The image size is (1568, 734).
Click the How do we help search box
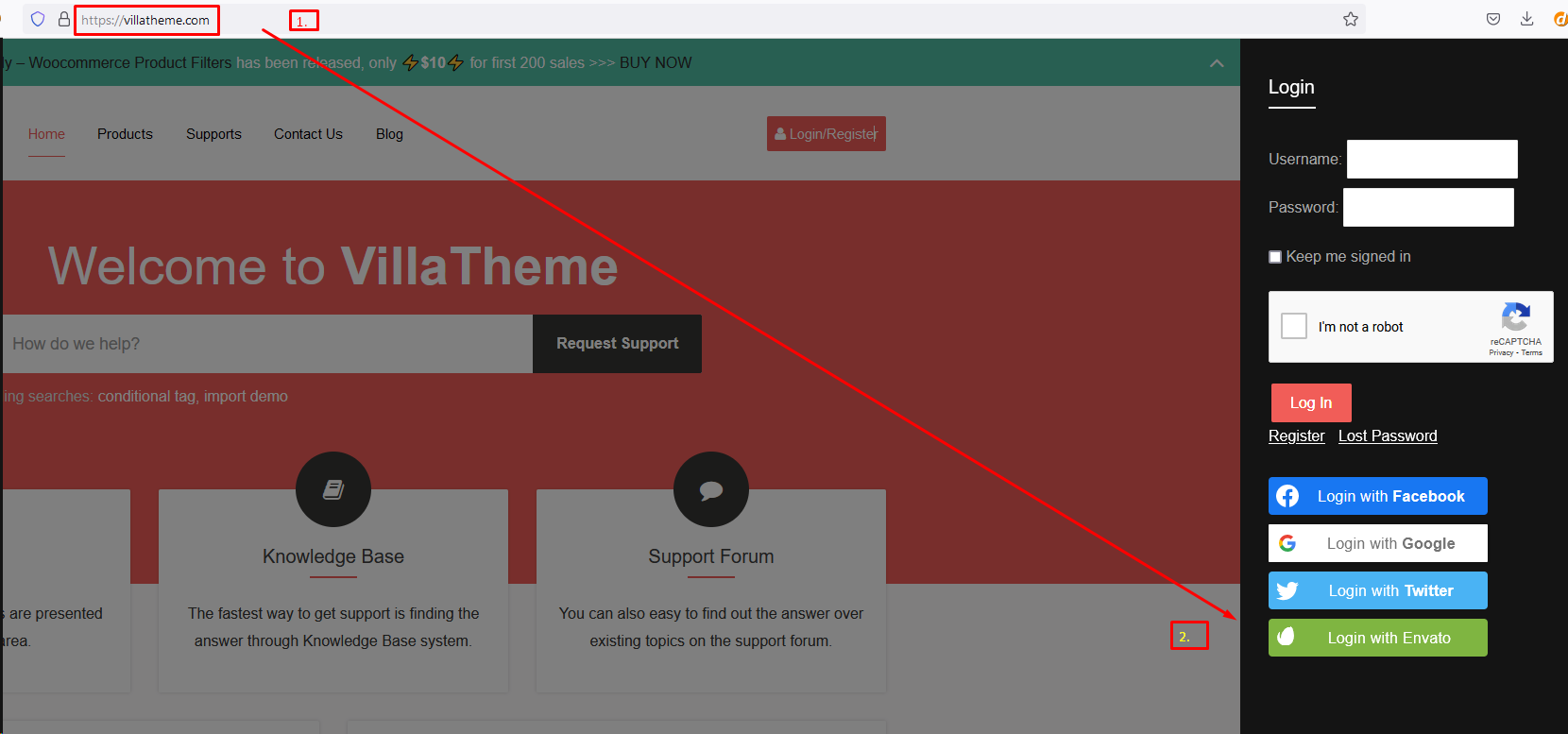[267, 344]
